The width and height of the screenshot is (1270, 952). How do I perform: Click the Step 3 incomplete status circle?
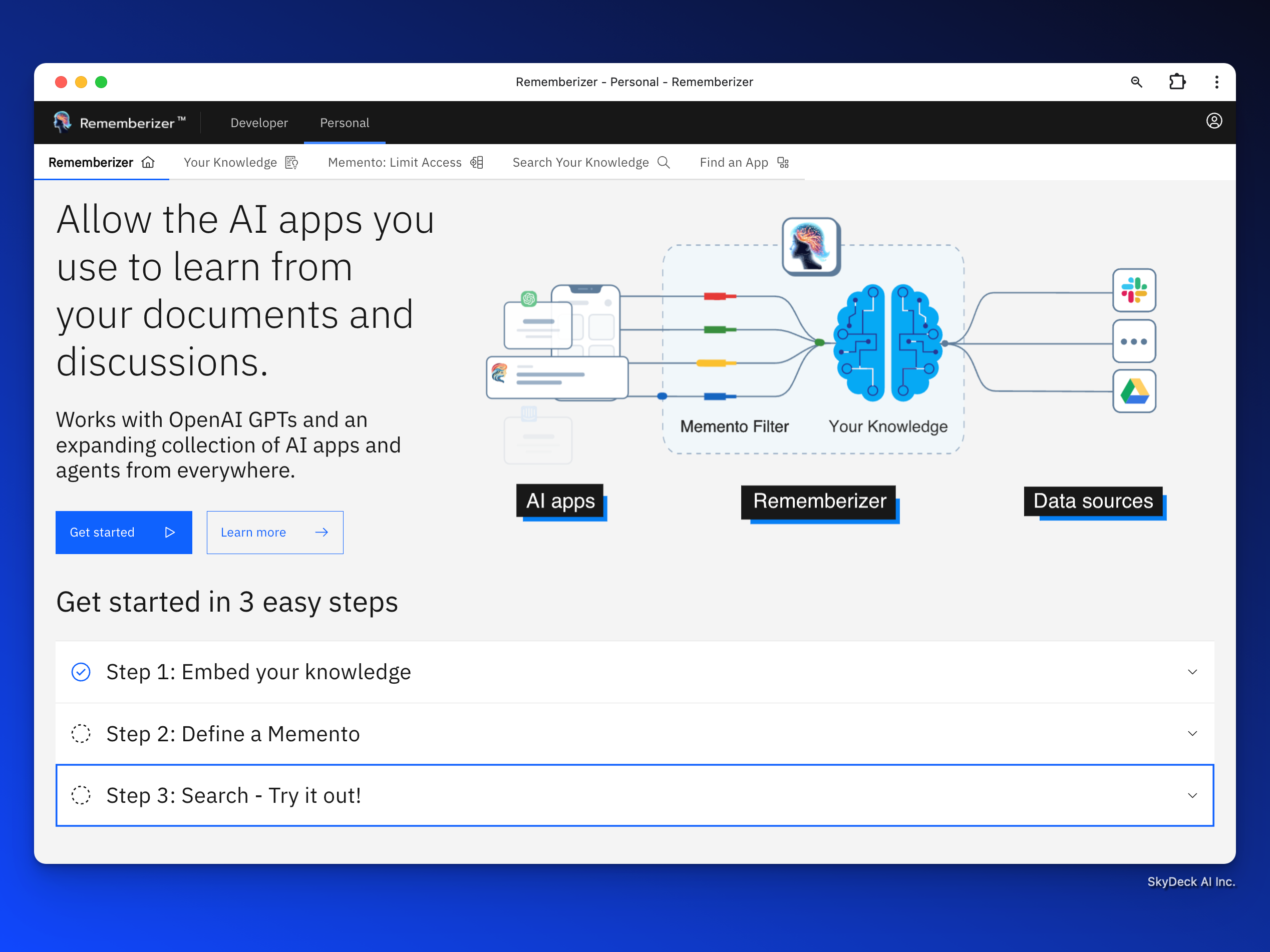81,795
